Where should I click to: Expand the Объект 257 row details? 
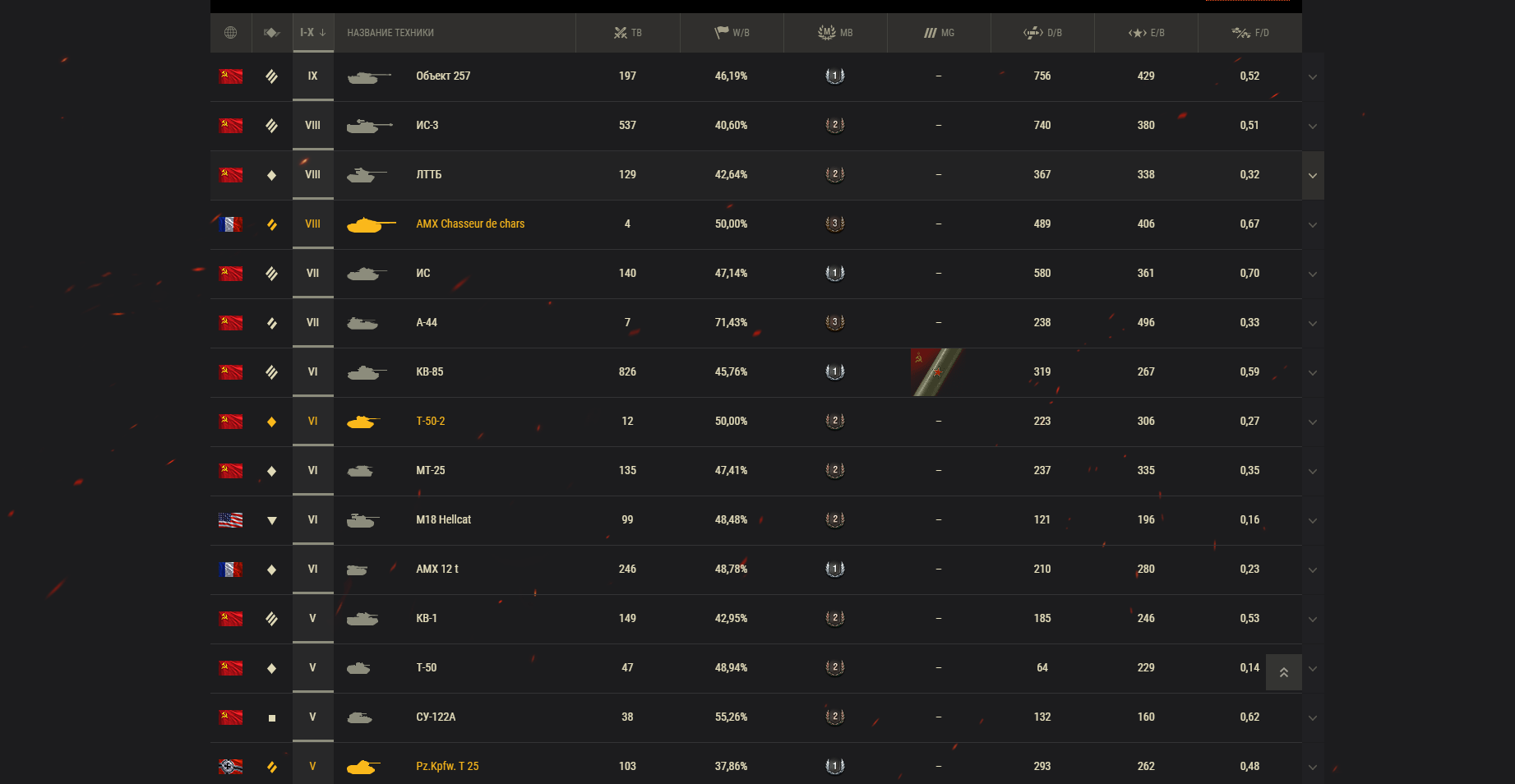1313,76
